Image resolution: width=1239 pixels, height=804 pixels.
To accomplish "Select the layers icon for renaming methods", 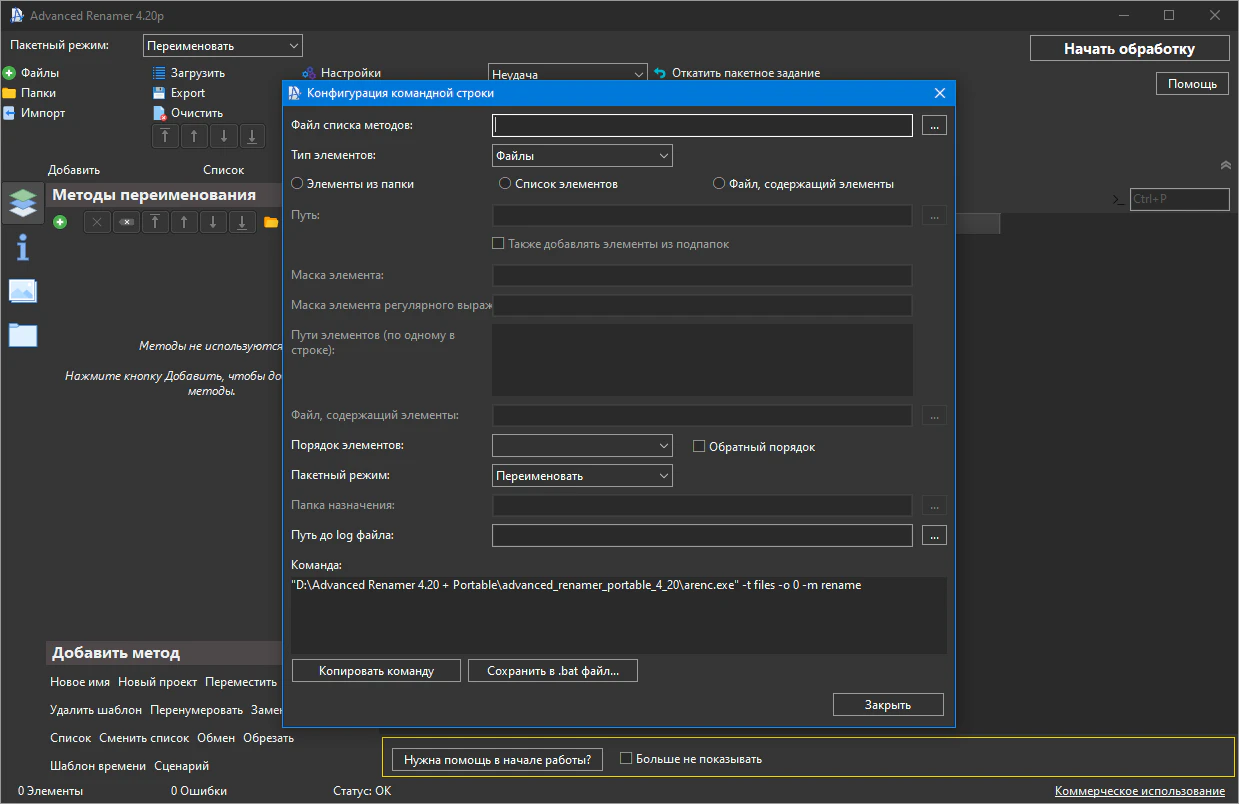I will [22, 202].
